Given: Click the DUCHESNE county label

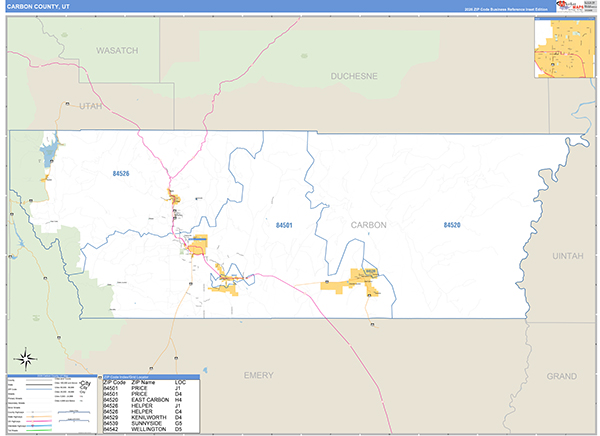Looking at the screenshot, I should coord(354,76).
